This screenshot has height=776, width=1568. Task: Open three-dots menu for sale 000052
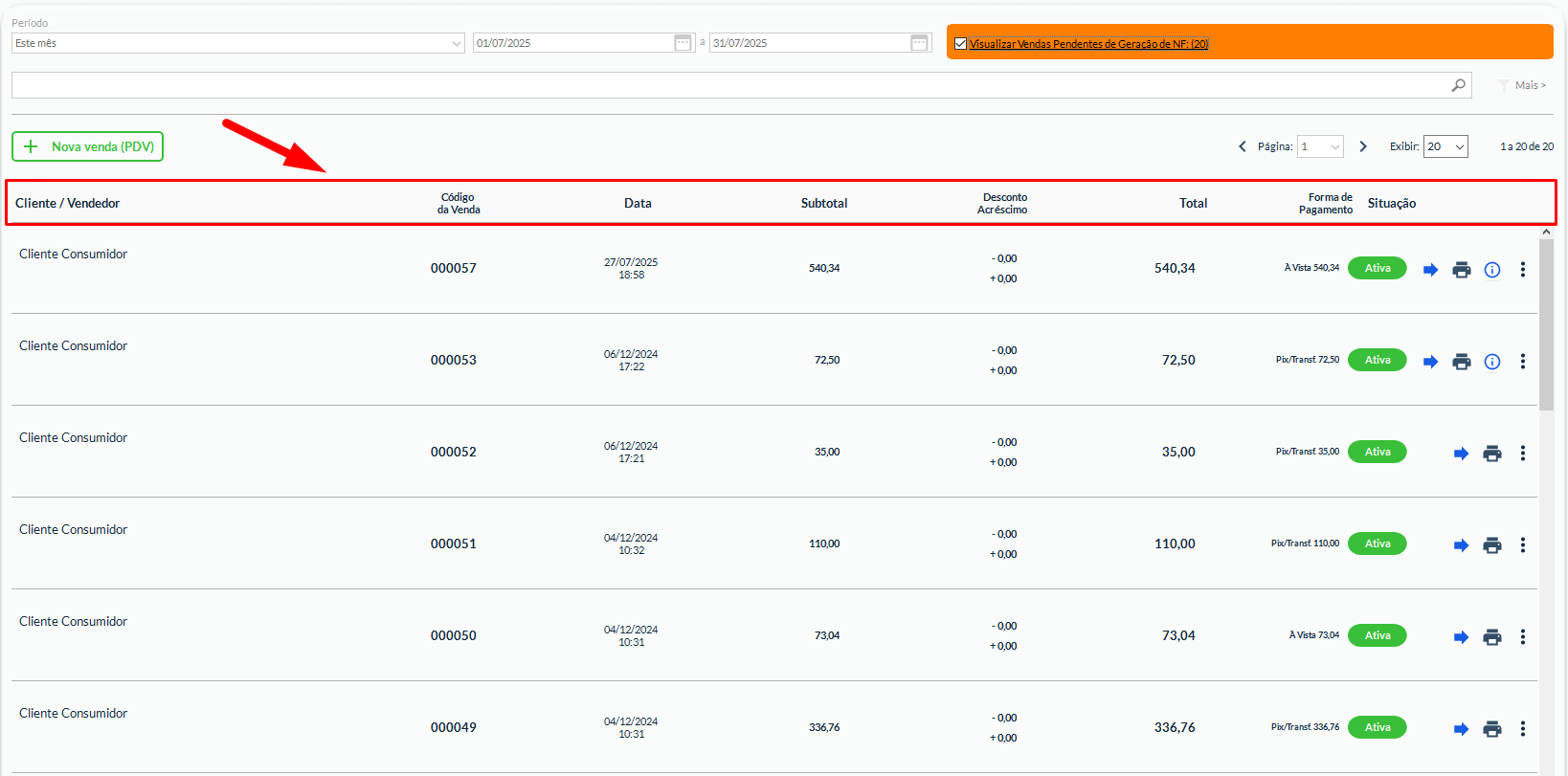(1522, 454)
